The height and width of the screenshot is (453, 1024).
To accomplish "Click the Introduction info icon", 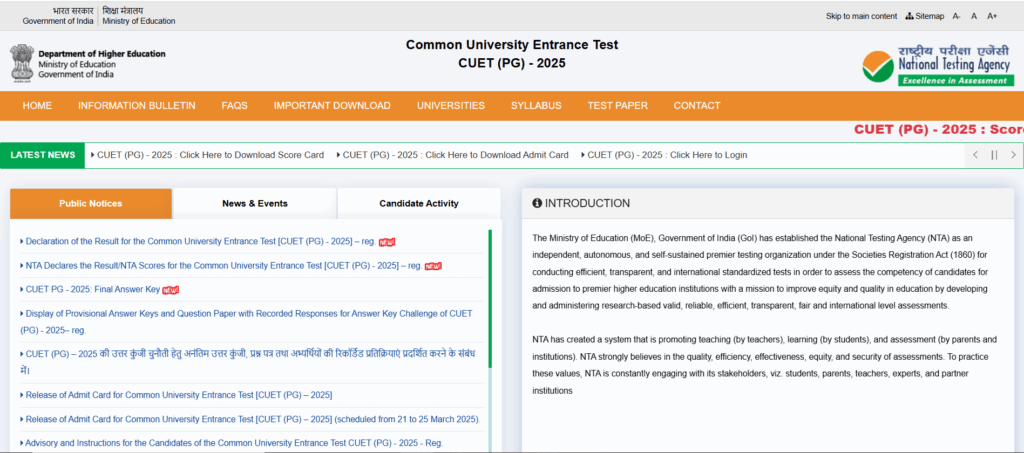I will [537, 204].
